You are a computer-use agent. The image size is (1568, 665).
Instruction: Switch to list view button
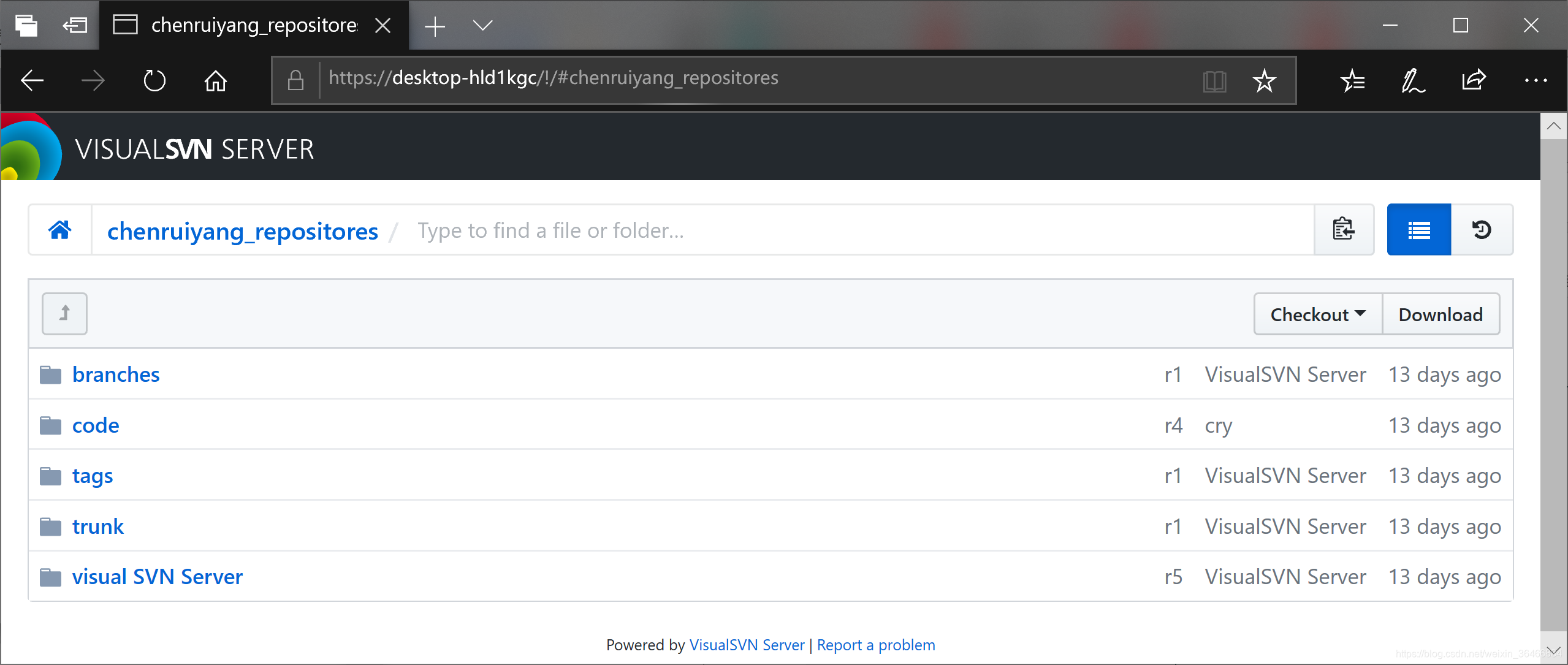pos(1419,230)
